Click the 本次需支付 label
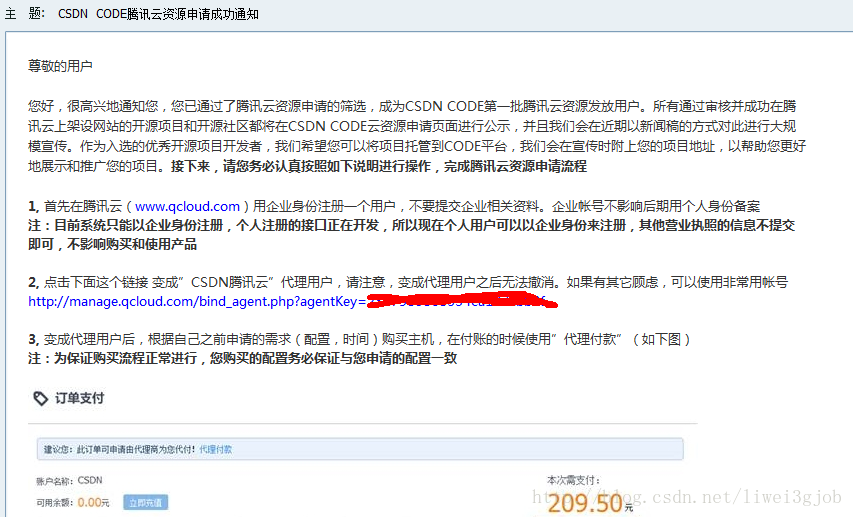The image size is (853, 517). pyautogui.click(x=574, y=480)
